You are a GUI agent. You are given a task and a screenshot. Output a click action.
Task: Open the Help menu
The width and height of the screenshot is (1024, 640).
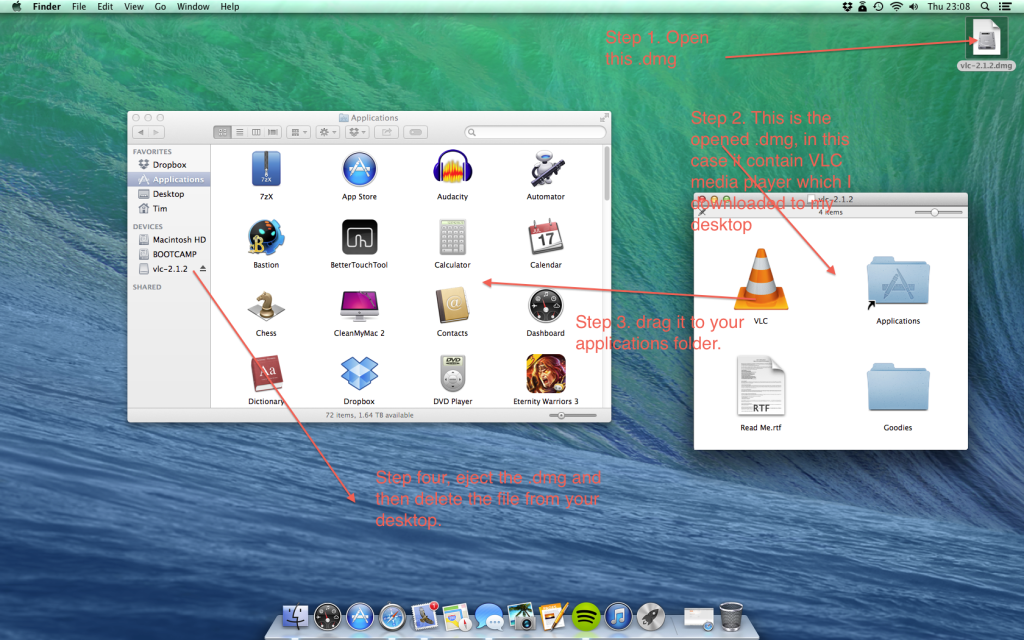230,7
